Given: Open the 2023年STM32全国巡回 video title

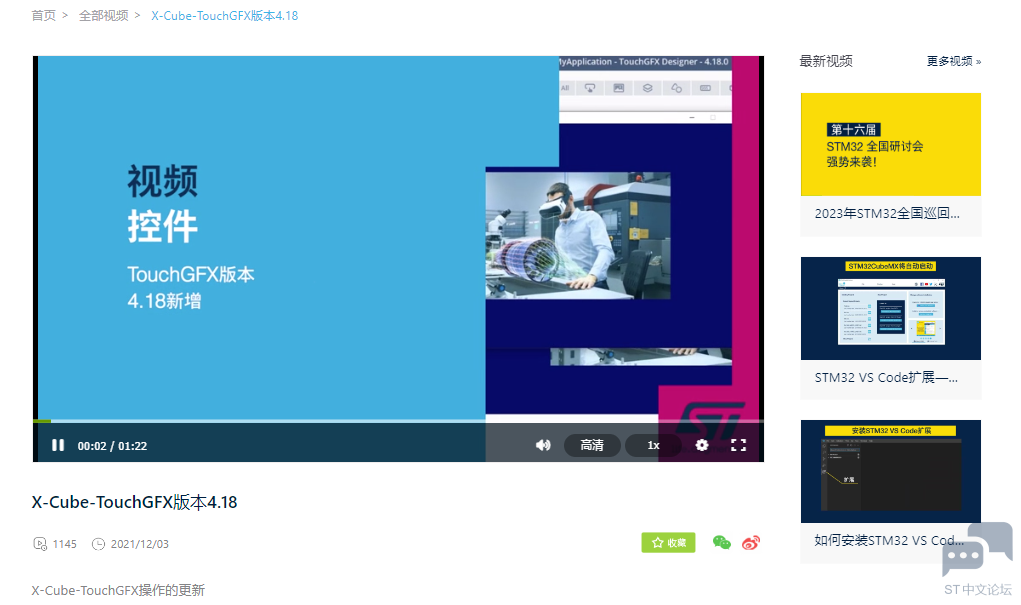Looking at the screenshot, I should [887, 214].
